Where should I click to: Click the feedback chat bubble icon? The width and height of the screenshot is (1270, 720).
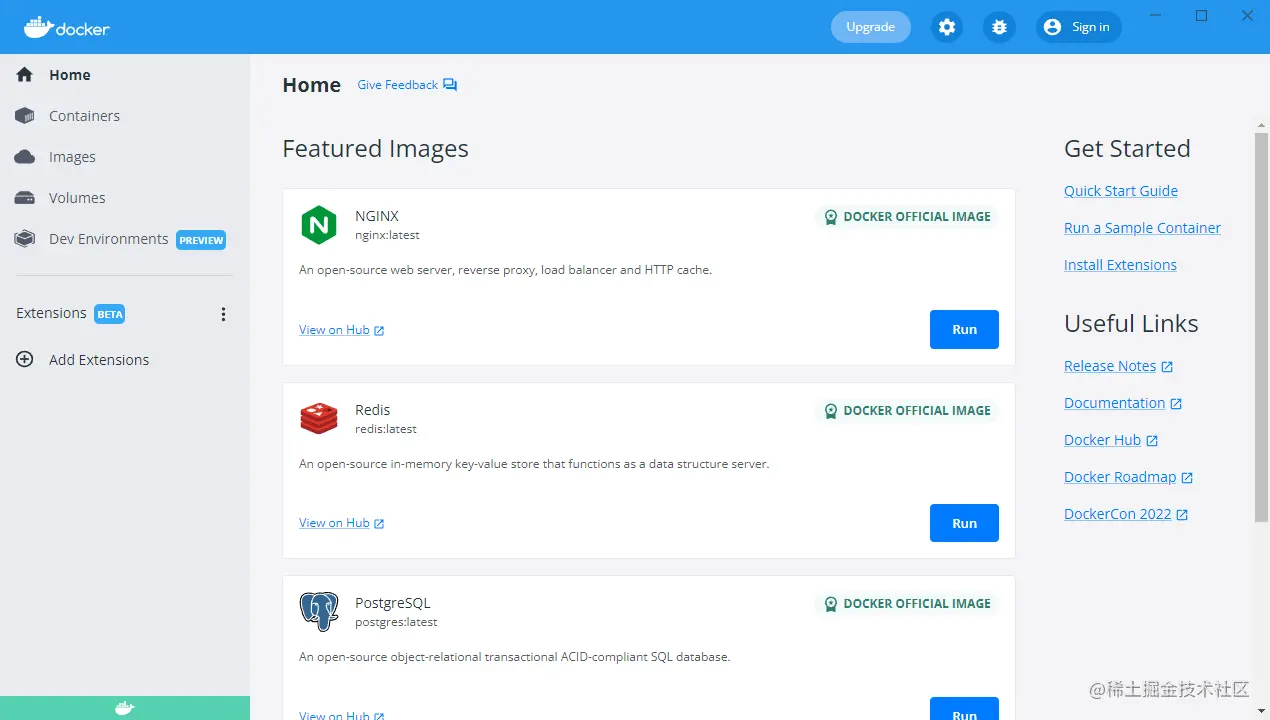tap(450, 85)
